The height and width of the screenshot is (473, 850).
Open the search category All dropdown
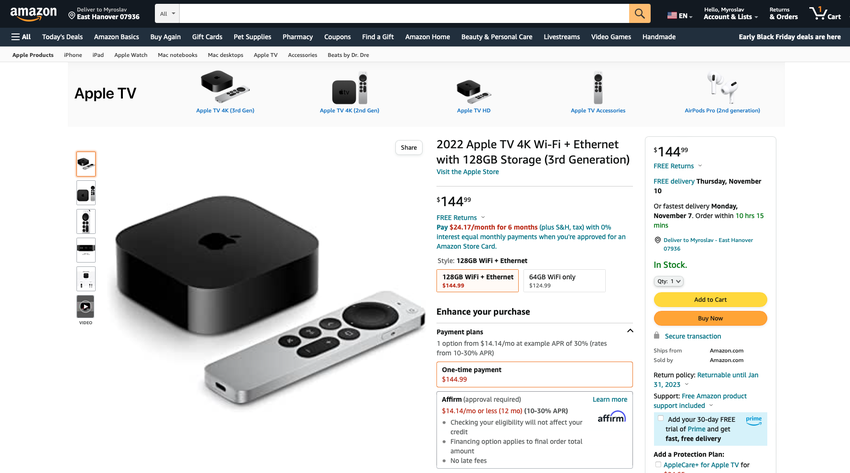click(168, 14)
